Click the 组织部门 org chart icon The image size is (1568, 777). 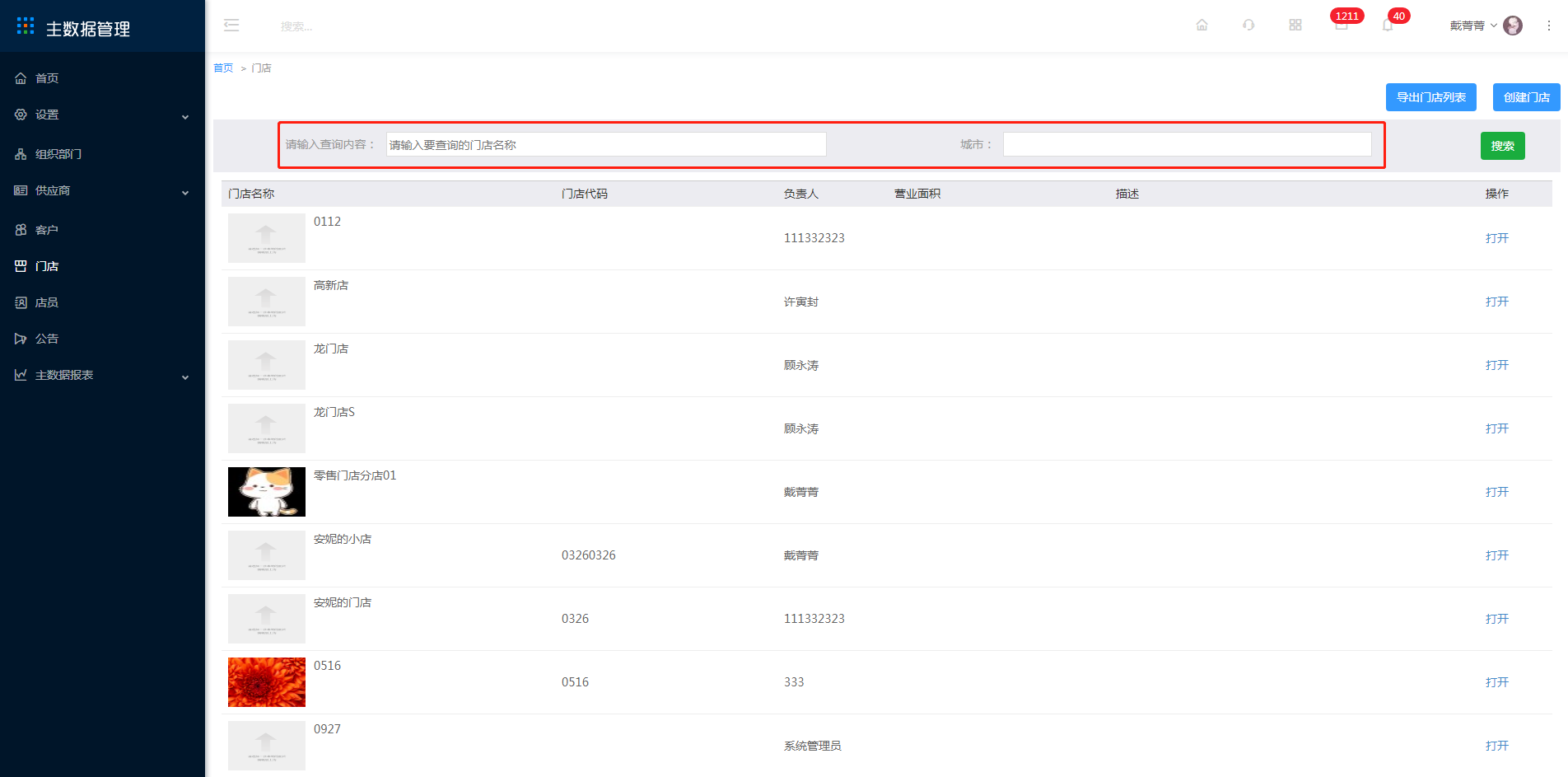tap(21, 154)
